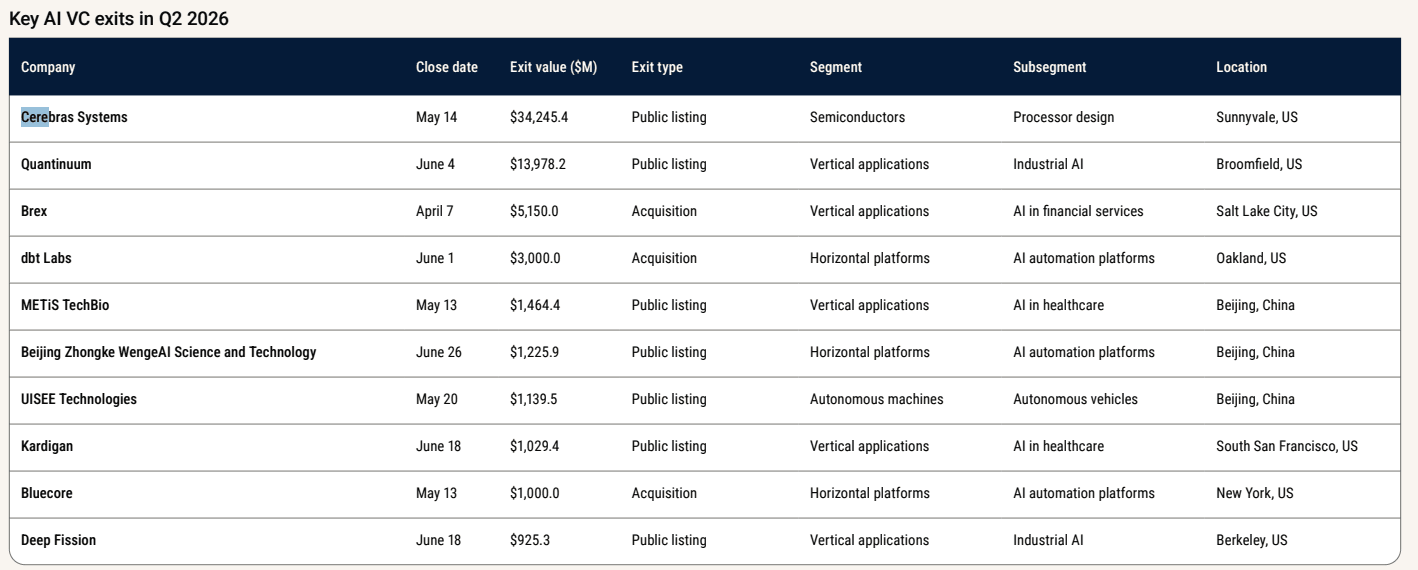Click Public listing in Cerebras Systems row
Image resolution: width=1418 pixels, height=570 pixels.
(669, 117)
